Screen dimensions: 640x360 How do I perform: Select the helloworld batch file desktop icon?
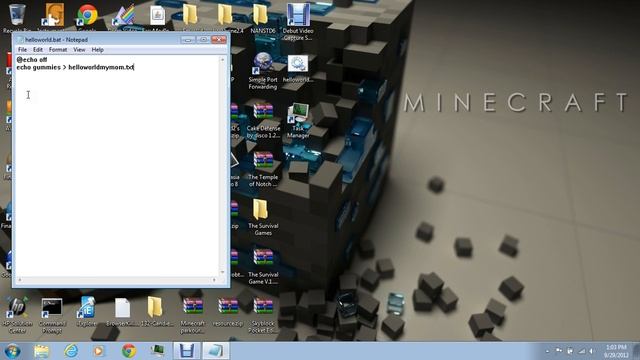point(298,68)
